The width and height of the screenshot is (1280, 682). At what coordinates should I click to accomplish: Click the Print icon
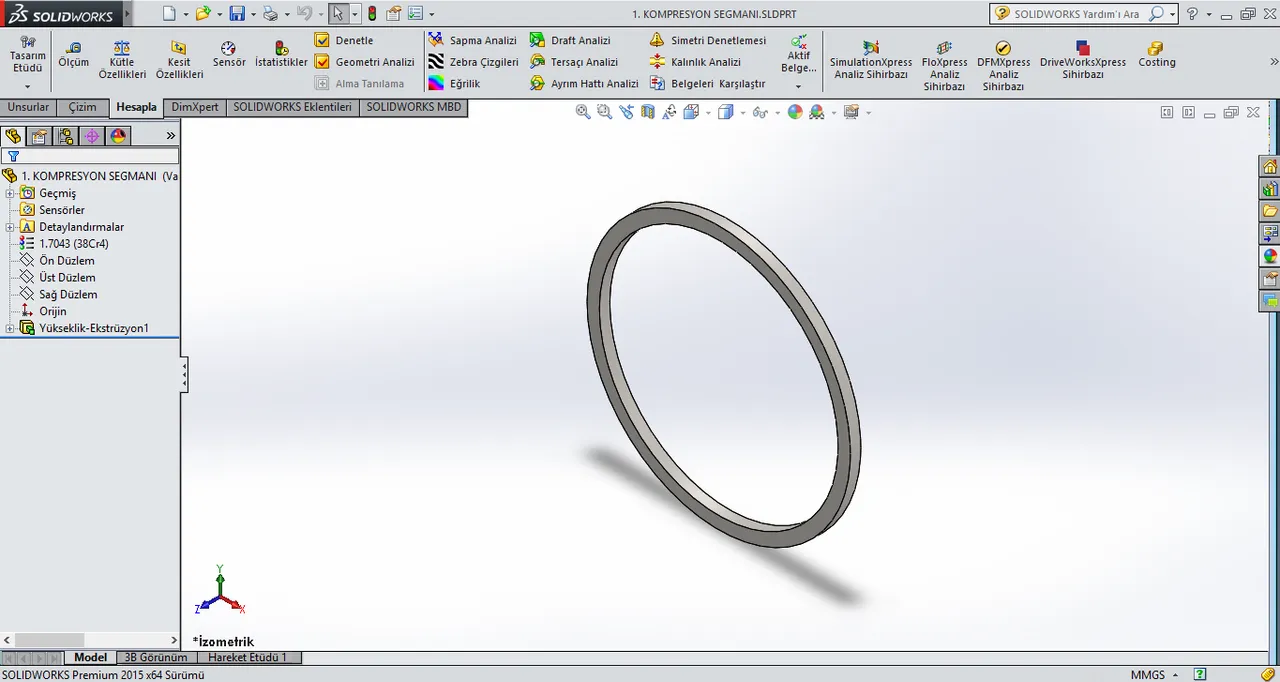[270, 14]
